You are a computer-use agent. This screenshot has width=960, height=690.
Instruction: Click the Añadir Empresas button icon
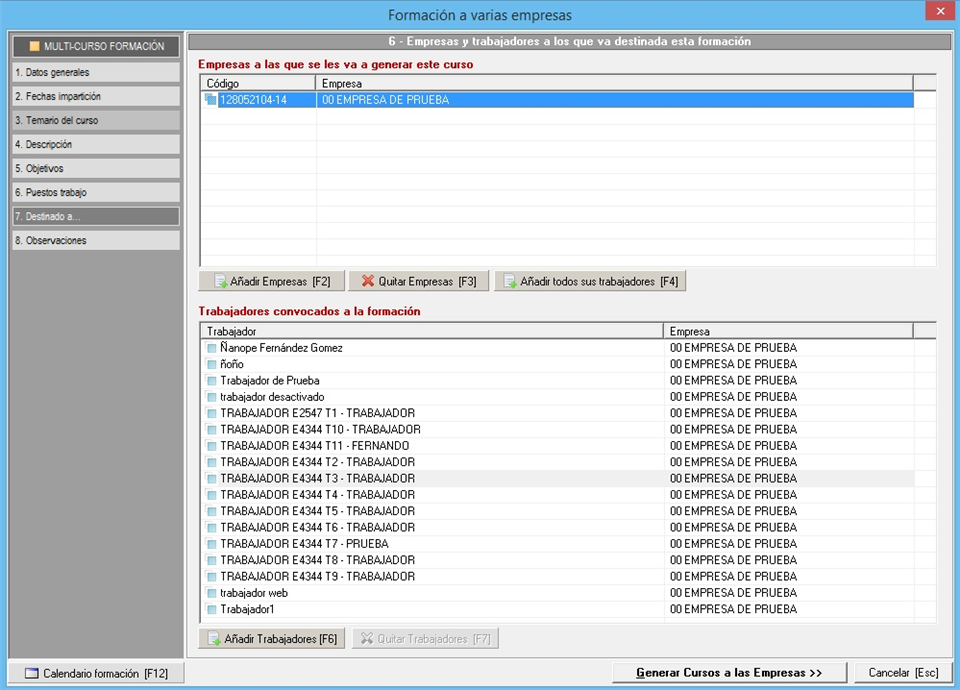point(219,282)
